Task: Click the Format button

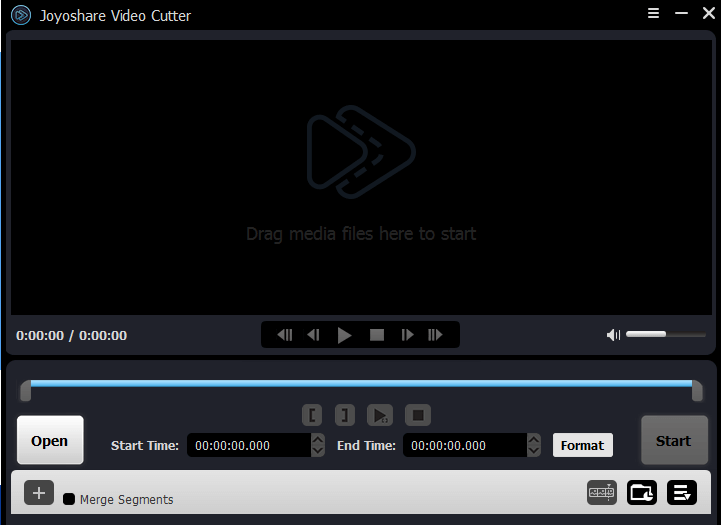Action: click(582, 445)
